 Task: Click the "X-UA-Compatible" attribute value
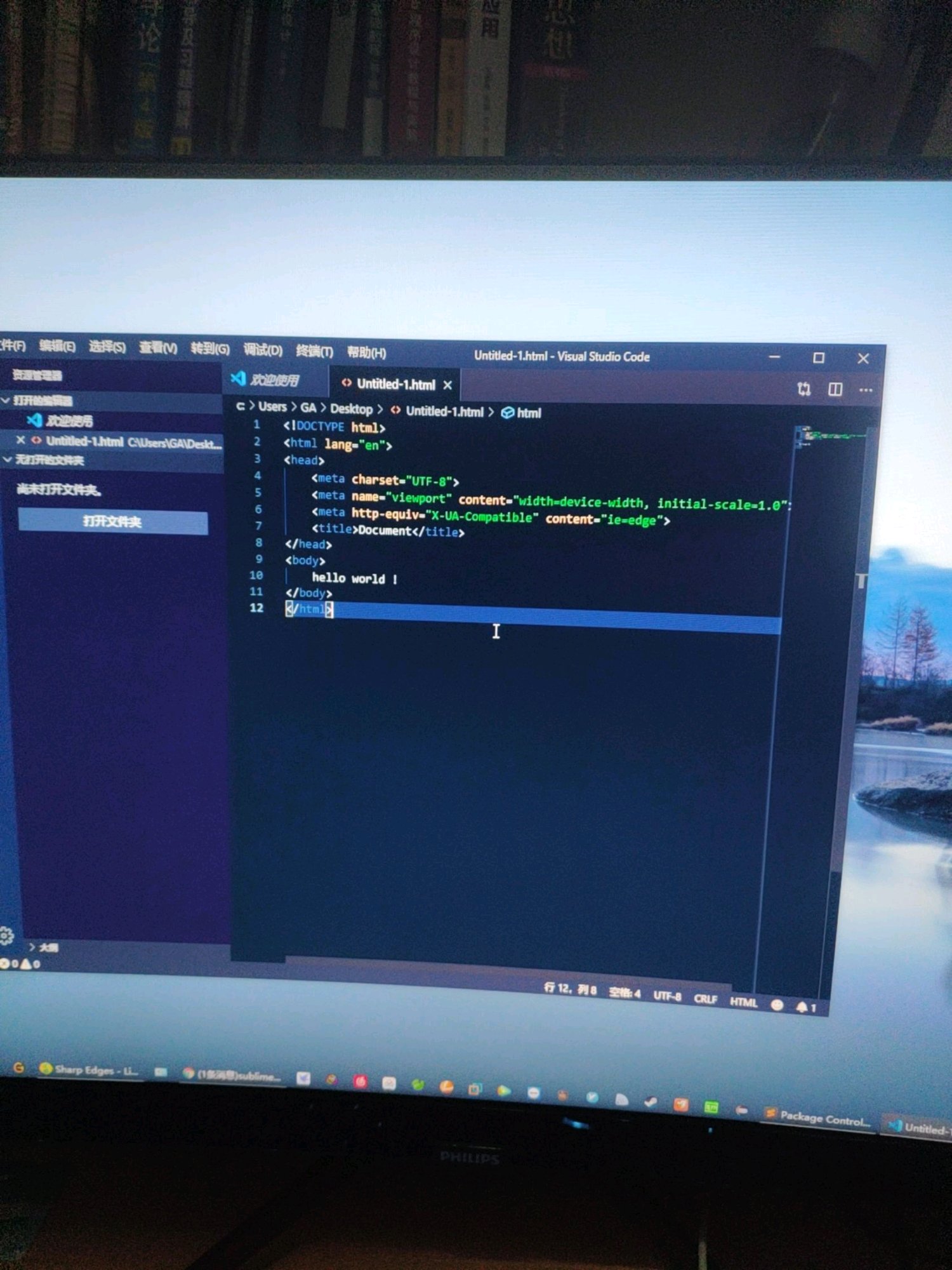pyautogui.click(x=481, y=516)
